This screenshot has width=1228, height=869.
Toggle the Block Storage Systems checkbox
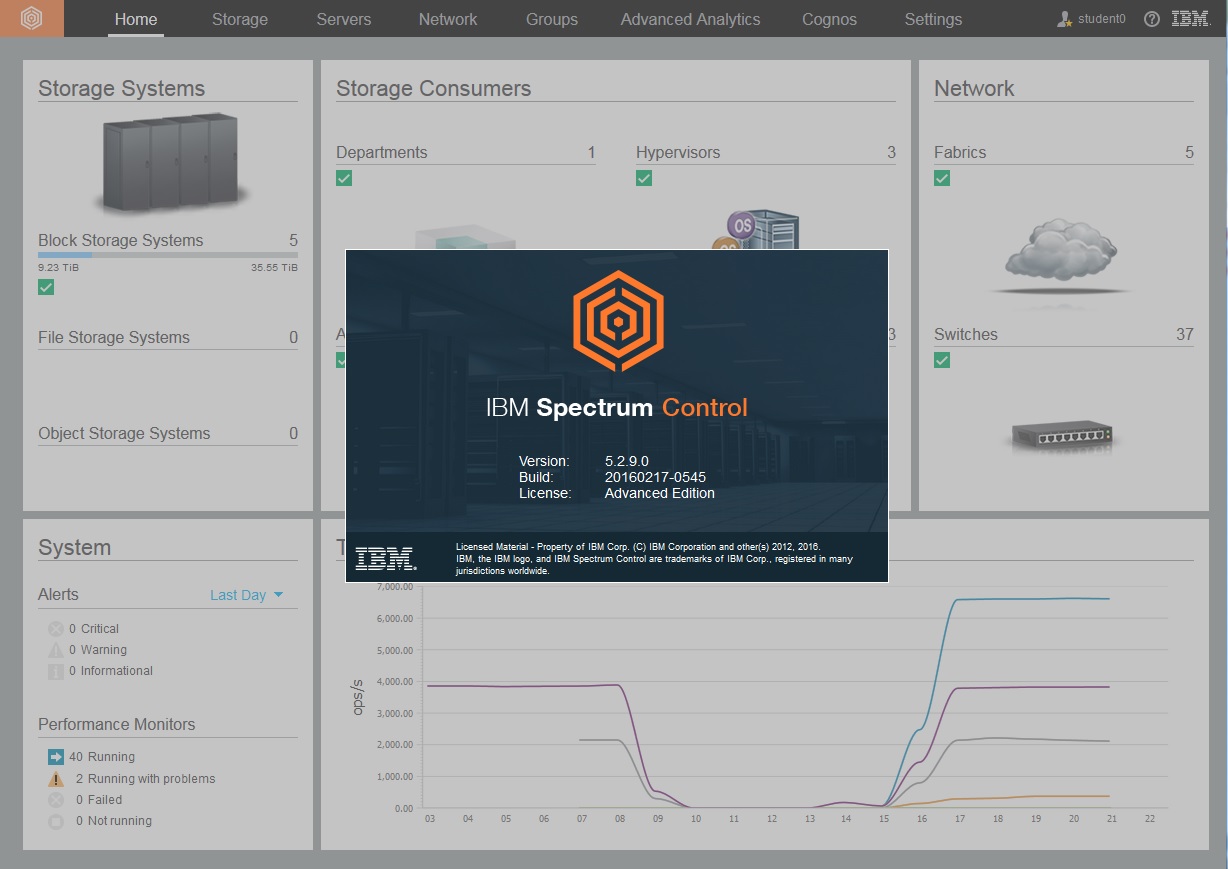[x=45, y=287]
